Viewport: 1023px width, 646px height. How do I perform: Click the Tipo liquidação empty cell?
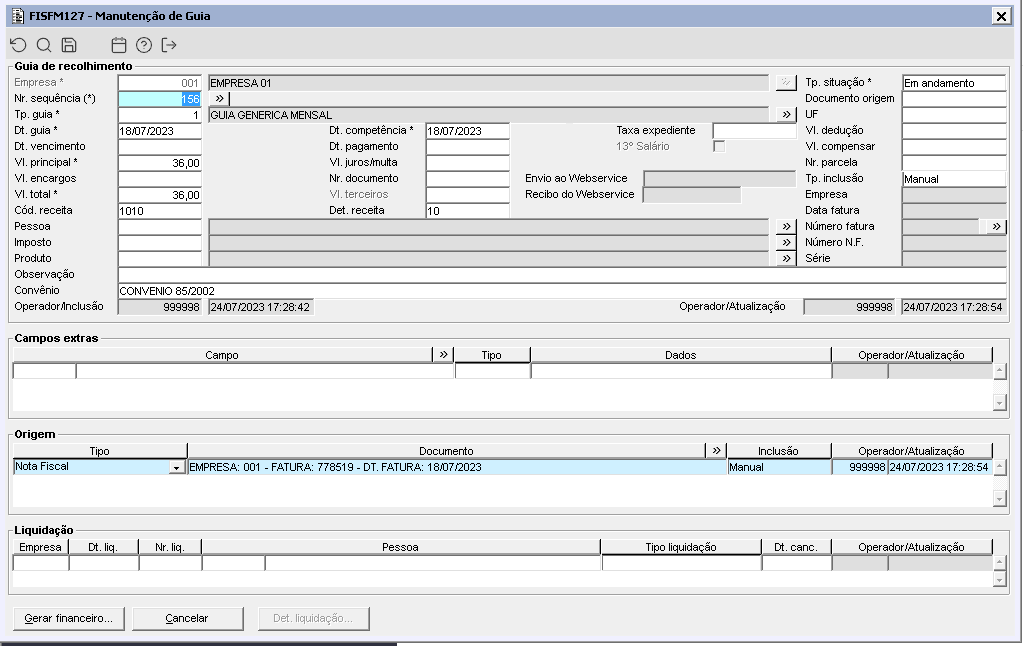(x=681, y=562)
